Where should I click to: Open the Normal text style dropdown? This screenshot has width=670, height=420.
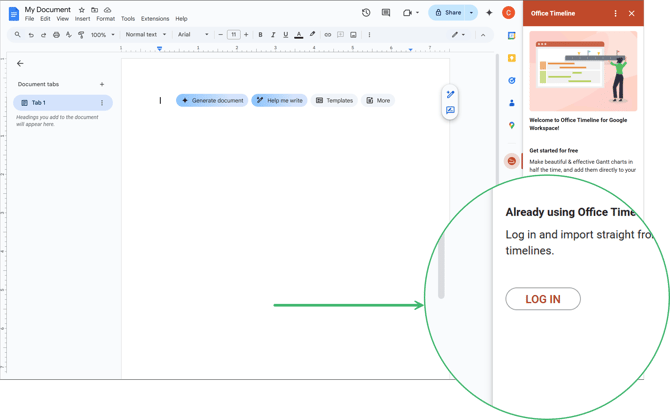click(146, 34)
